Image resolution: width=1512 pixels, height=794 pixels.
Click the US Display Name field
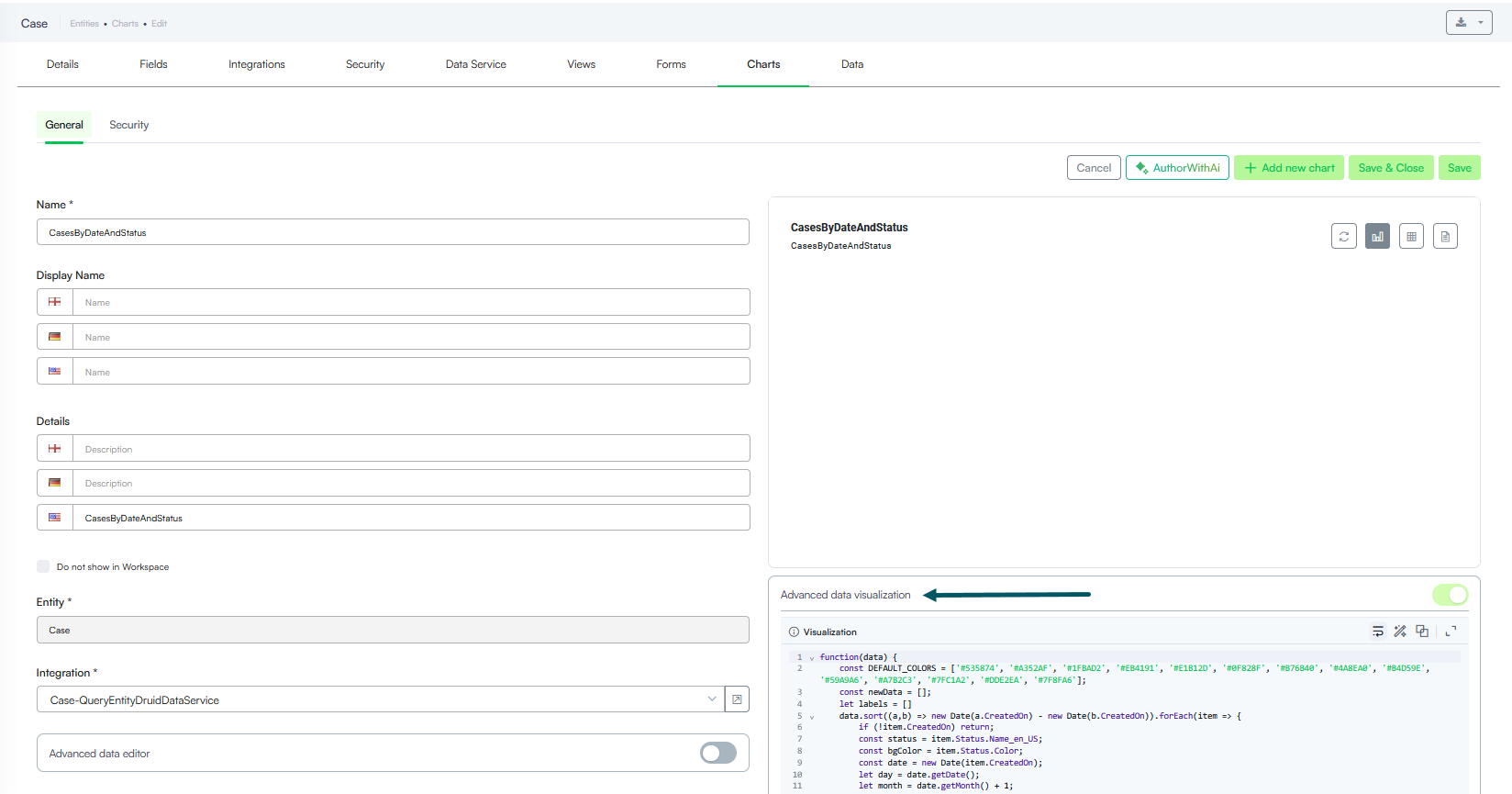pos(411,372)
